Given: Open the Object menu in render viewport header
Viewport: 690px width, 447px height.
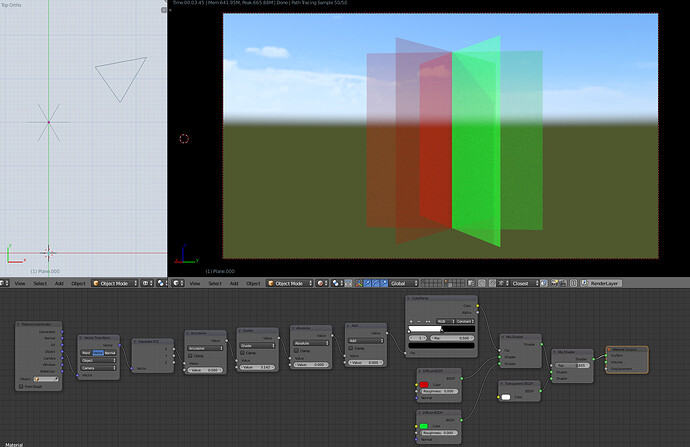Looking at the screenshot, I should 253,283.
